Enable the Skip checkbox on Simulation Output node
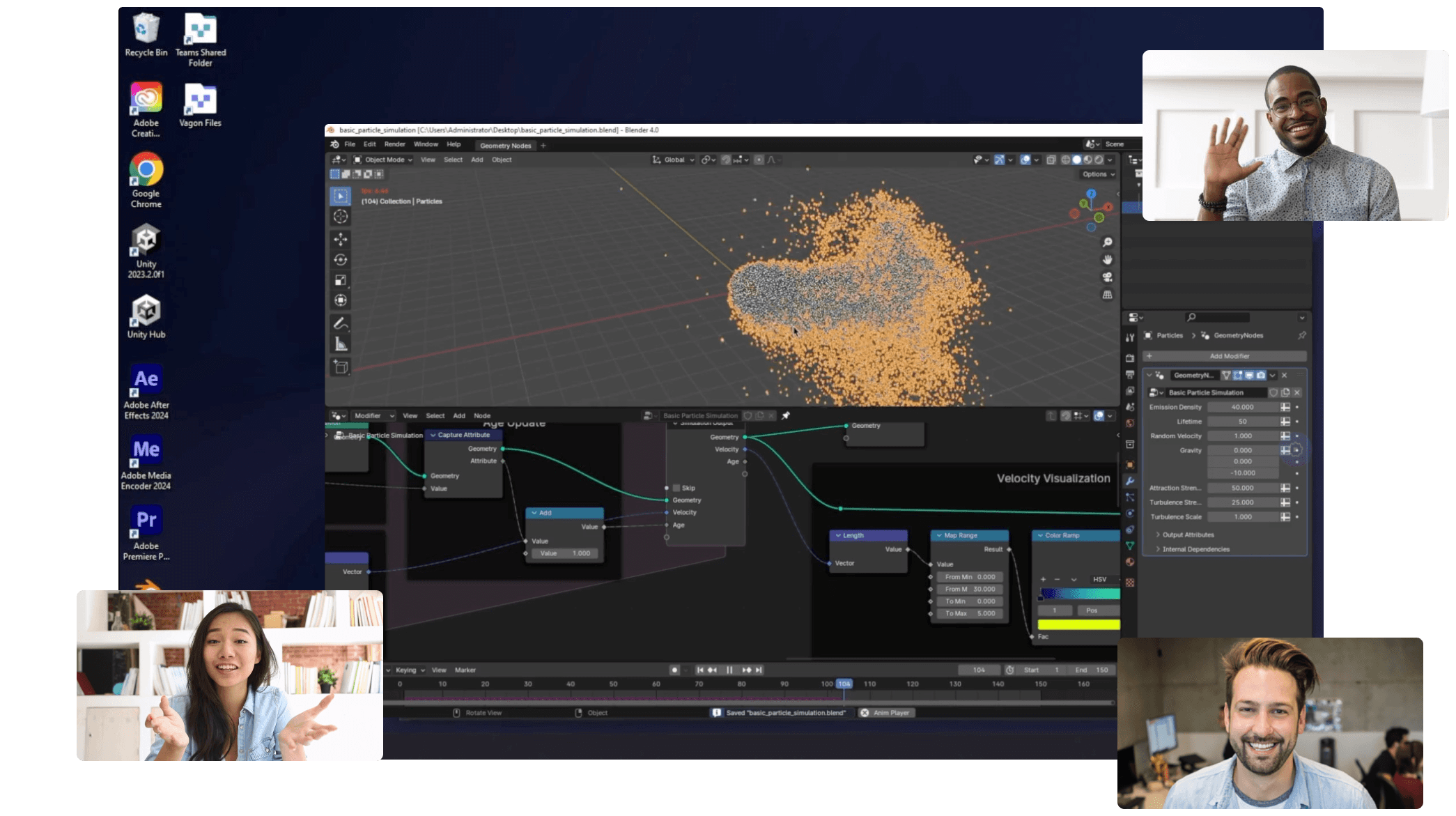1456x816 pixels. [676, 487]
